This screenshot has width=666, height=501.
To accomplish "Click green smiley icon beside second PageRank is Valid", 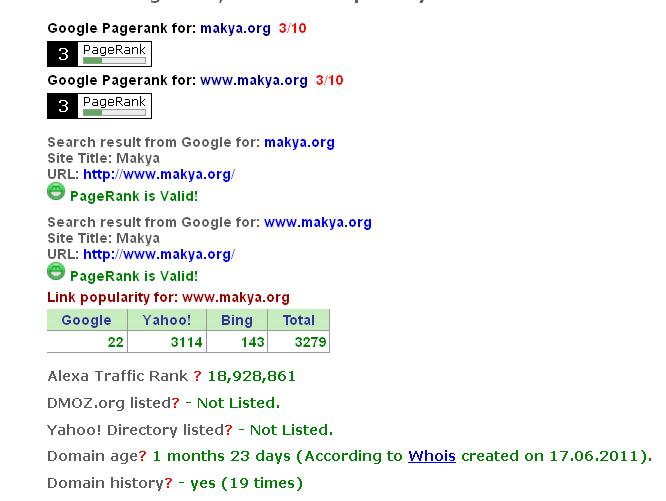I will [x=56, y=271].
